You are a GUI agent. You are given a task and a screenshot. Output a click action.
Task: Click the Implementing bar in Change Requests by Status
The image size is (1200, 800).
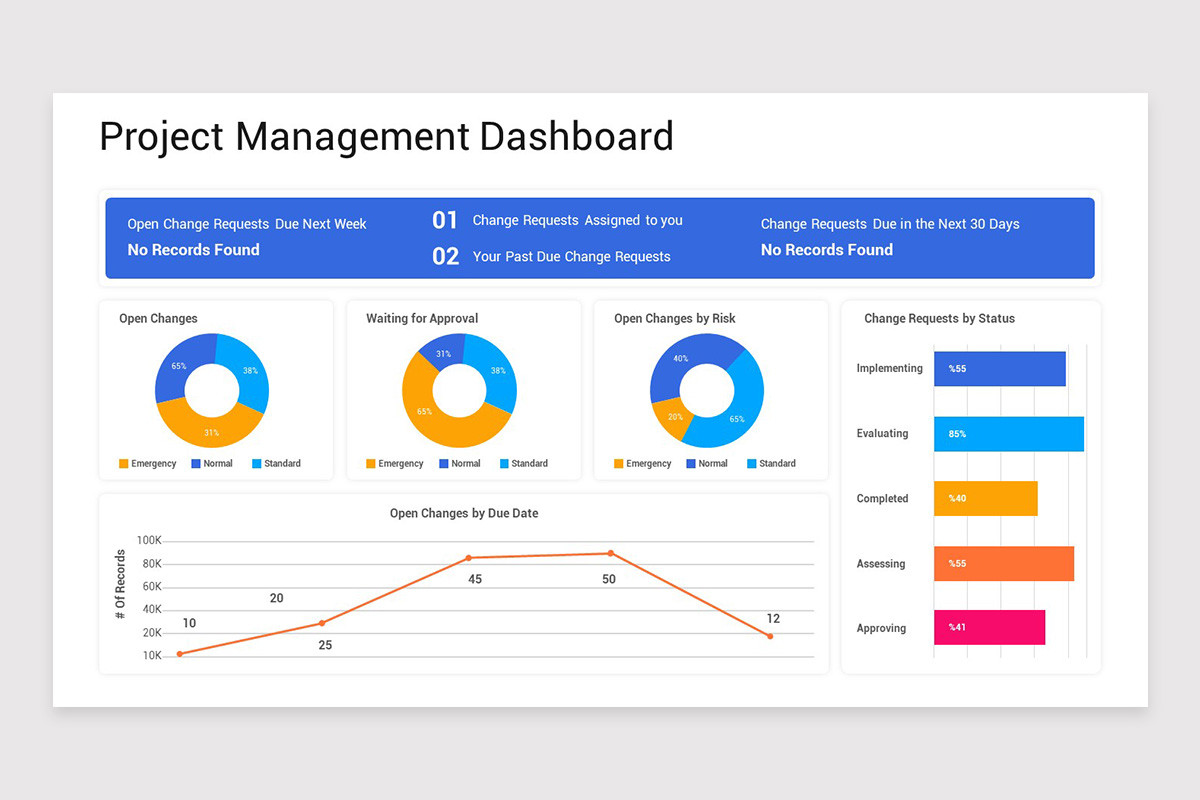[998, 368]
